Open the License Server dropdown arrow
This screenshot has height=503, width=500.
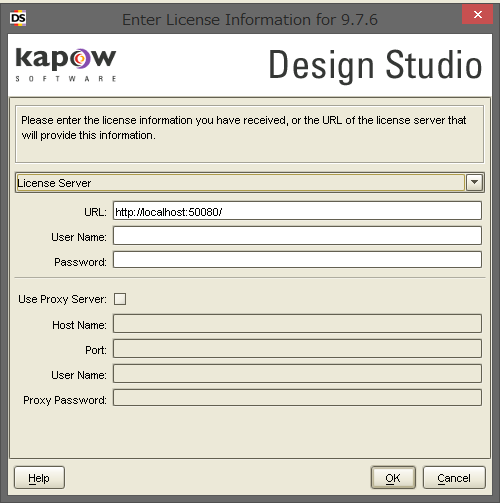474,183
